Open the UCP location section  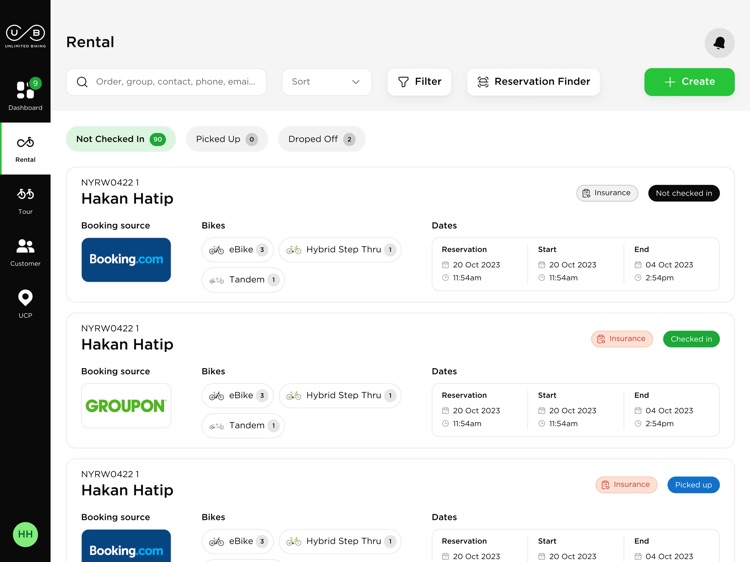25,304
